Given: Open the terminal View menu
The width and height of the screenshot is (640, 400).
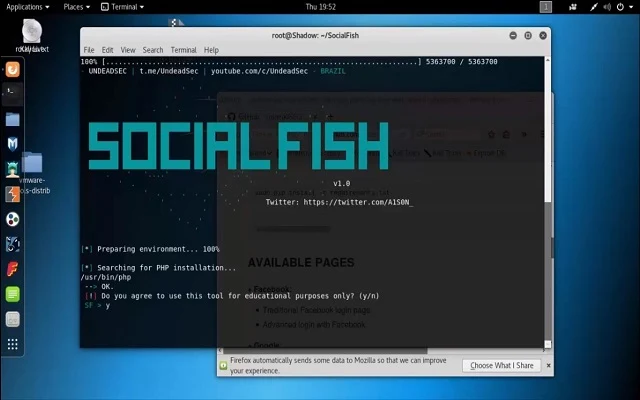Looking at the screenshot, I should tap(128, 50).
